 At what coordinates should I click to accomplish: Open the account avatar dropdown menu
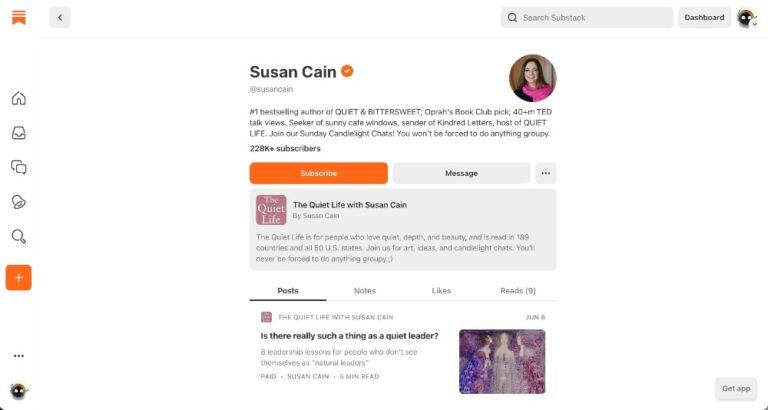pos(747,17)
